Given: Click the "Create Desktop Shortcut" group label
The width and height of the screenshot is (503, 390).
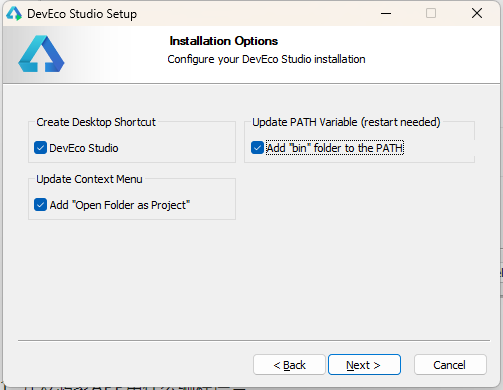Looking at the screenshot, I should [x=96, y=122].
